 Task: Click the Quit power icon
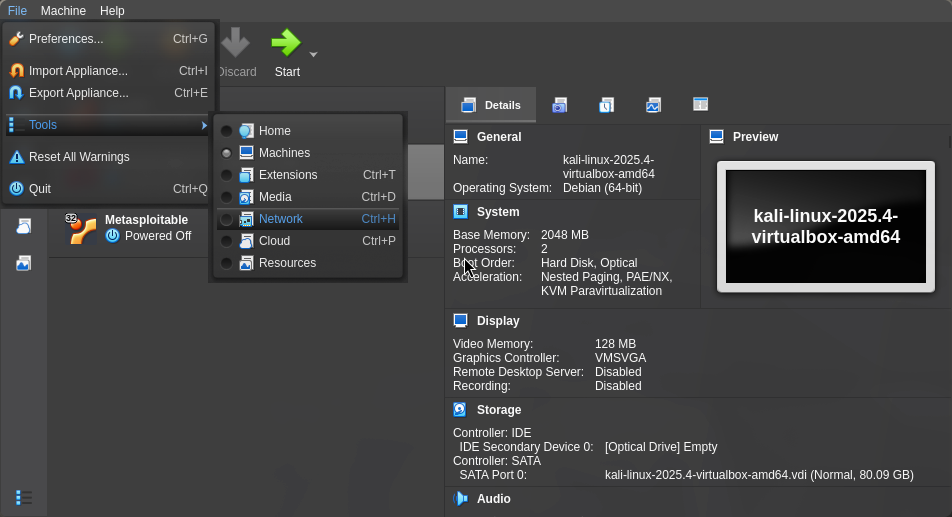click(16, 189)
